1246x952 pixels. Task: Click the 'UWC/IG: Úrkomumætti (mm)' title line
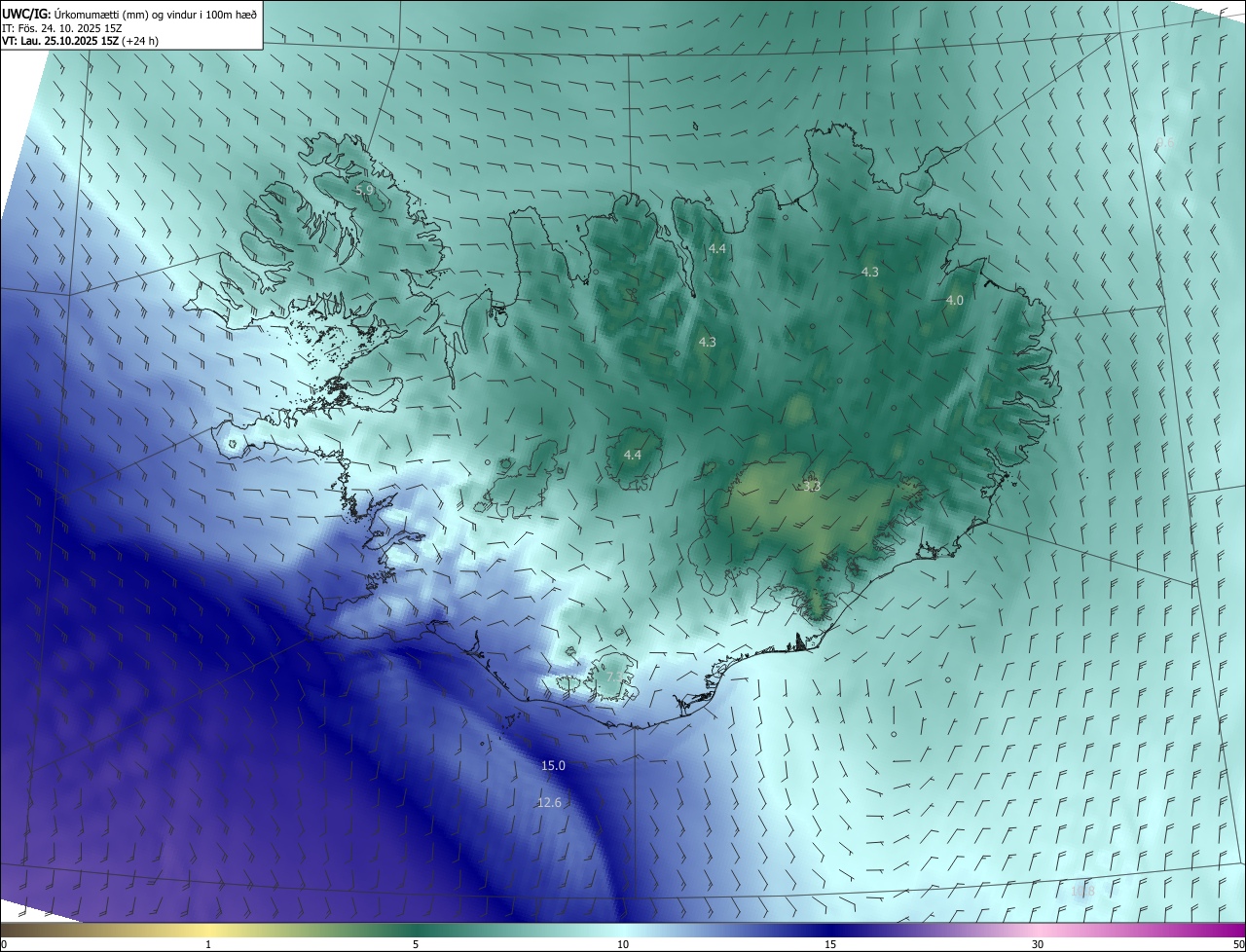(x=130, y=14)
